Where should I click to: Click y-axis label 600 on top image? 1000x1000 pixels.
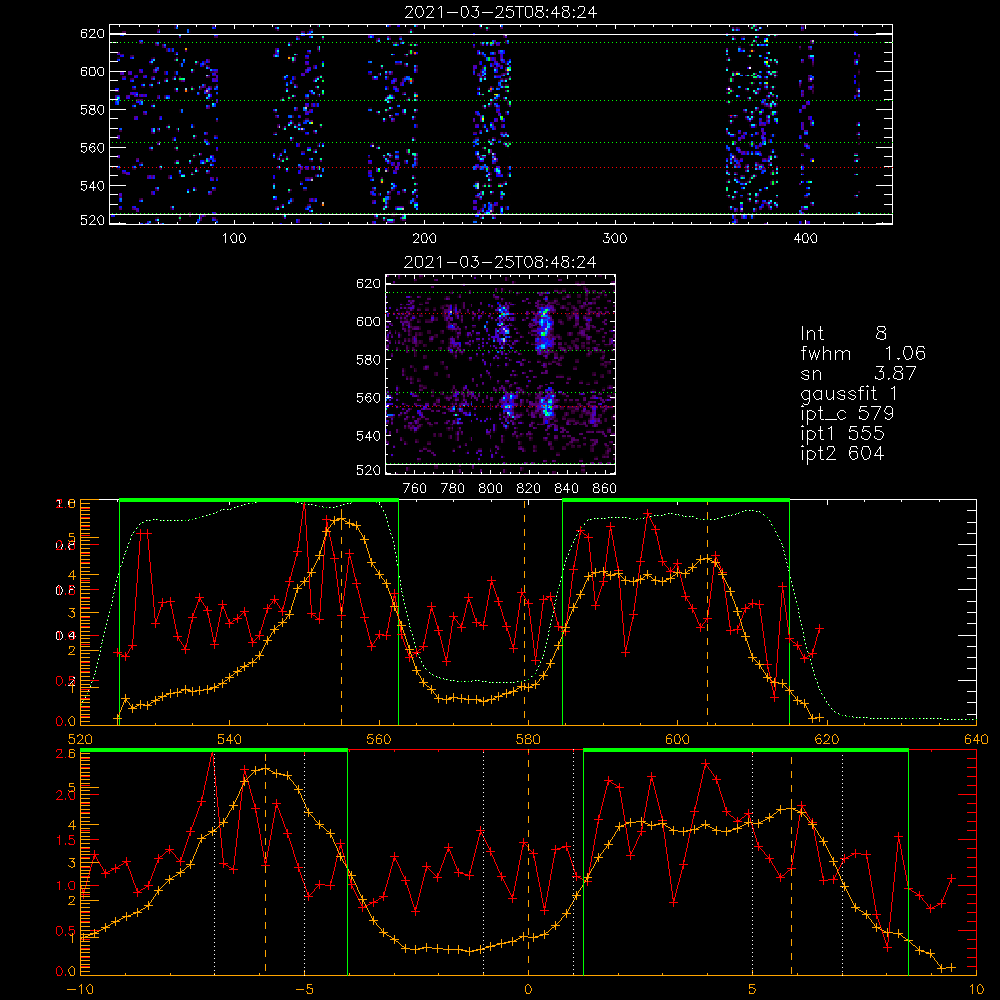click(x=92, y=71)
